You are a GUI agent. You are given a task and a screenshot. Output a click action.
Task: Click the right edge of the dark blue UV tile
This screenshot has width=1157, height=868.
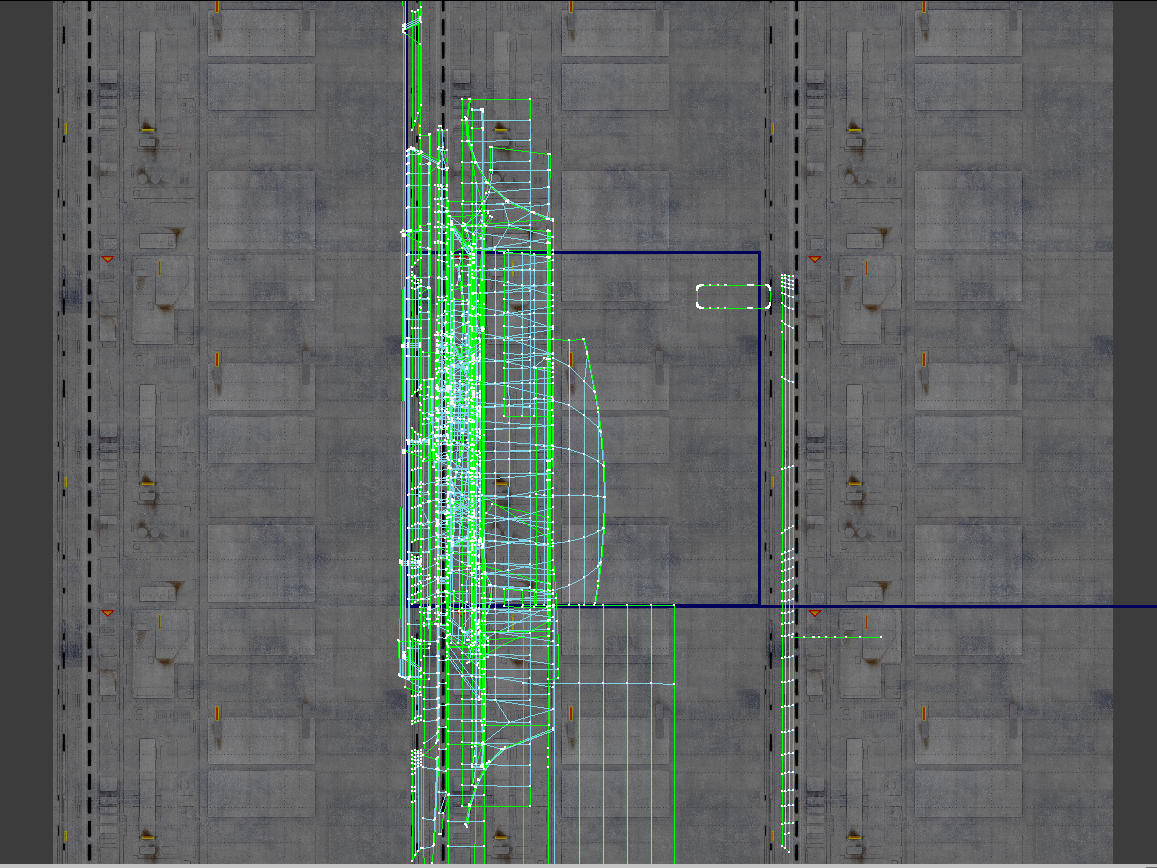tap(759, 430)
